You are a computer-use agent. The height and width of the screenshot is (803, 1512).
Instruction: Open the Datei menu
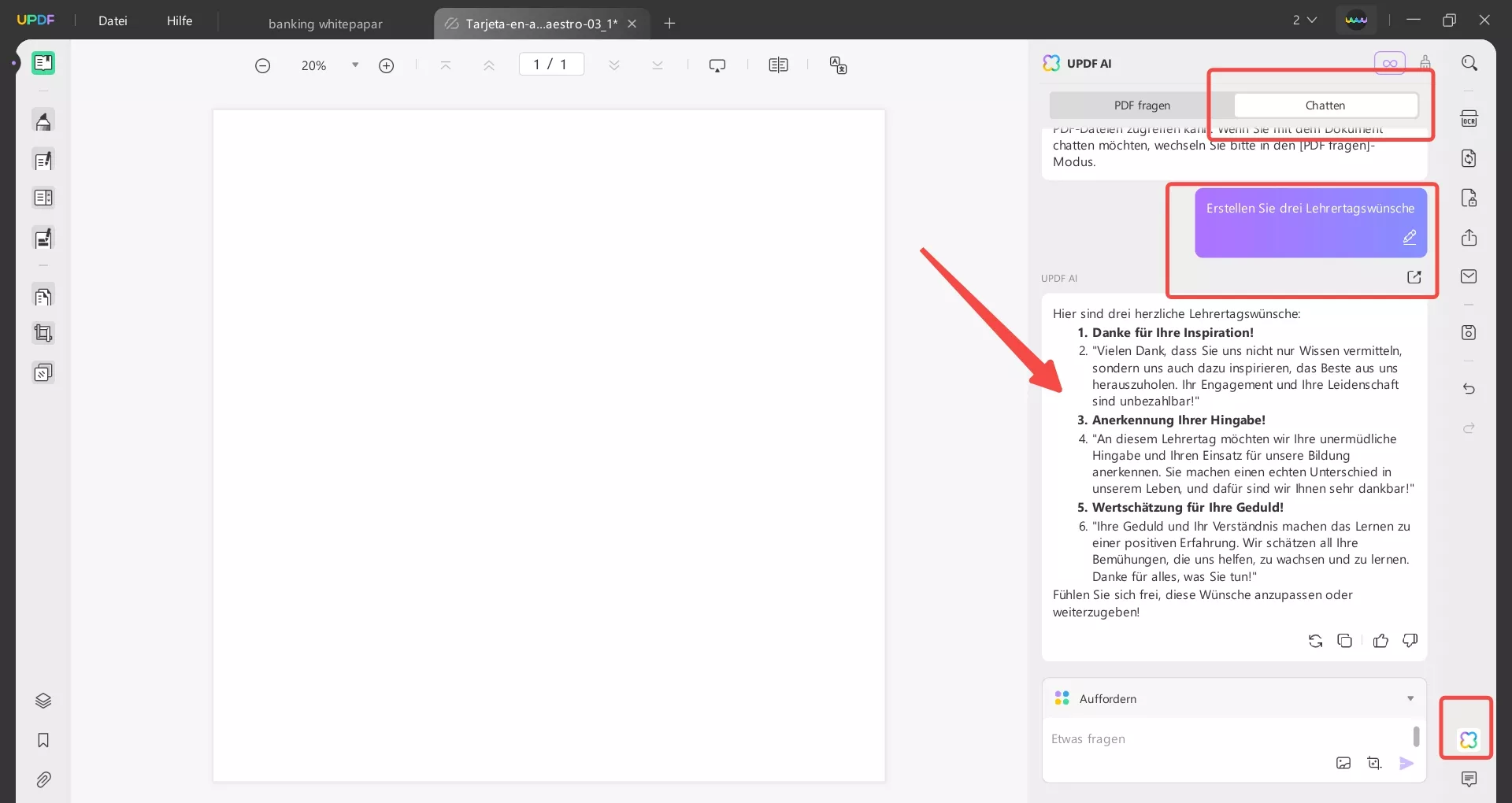pyautogui.click(x=113, y=20)
